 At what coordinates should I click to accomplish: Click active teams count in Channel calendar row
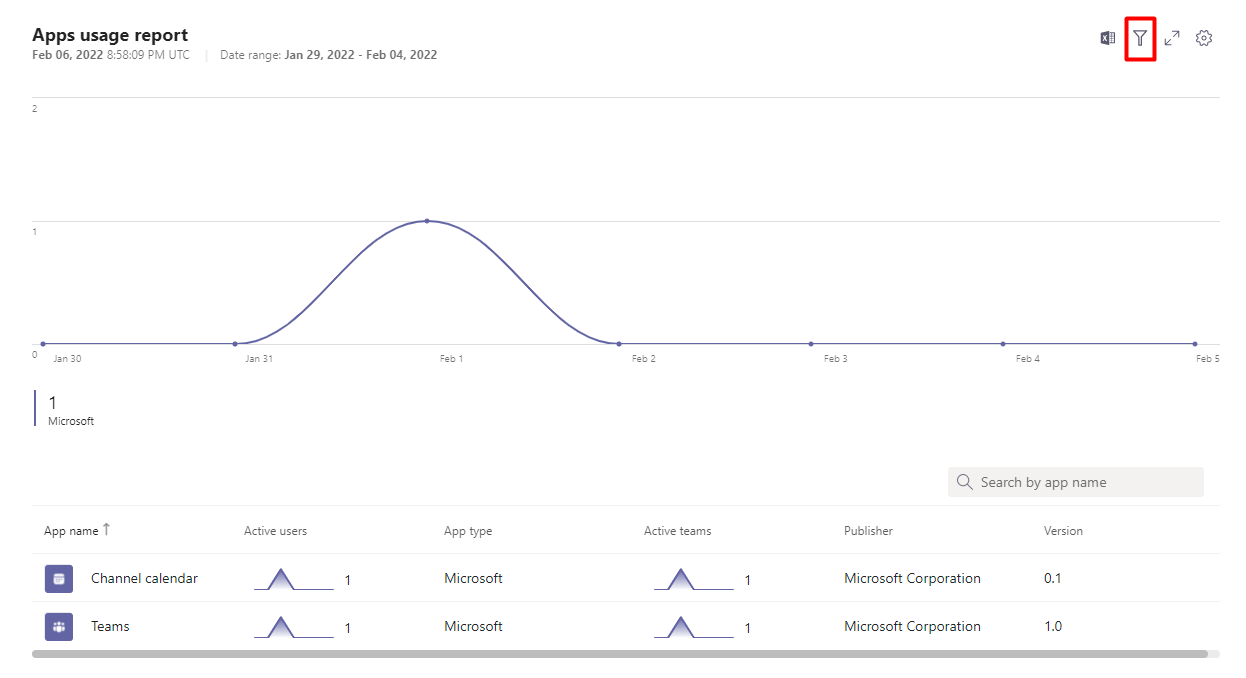coord(748,580)
